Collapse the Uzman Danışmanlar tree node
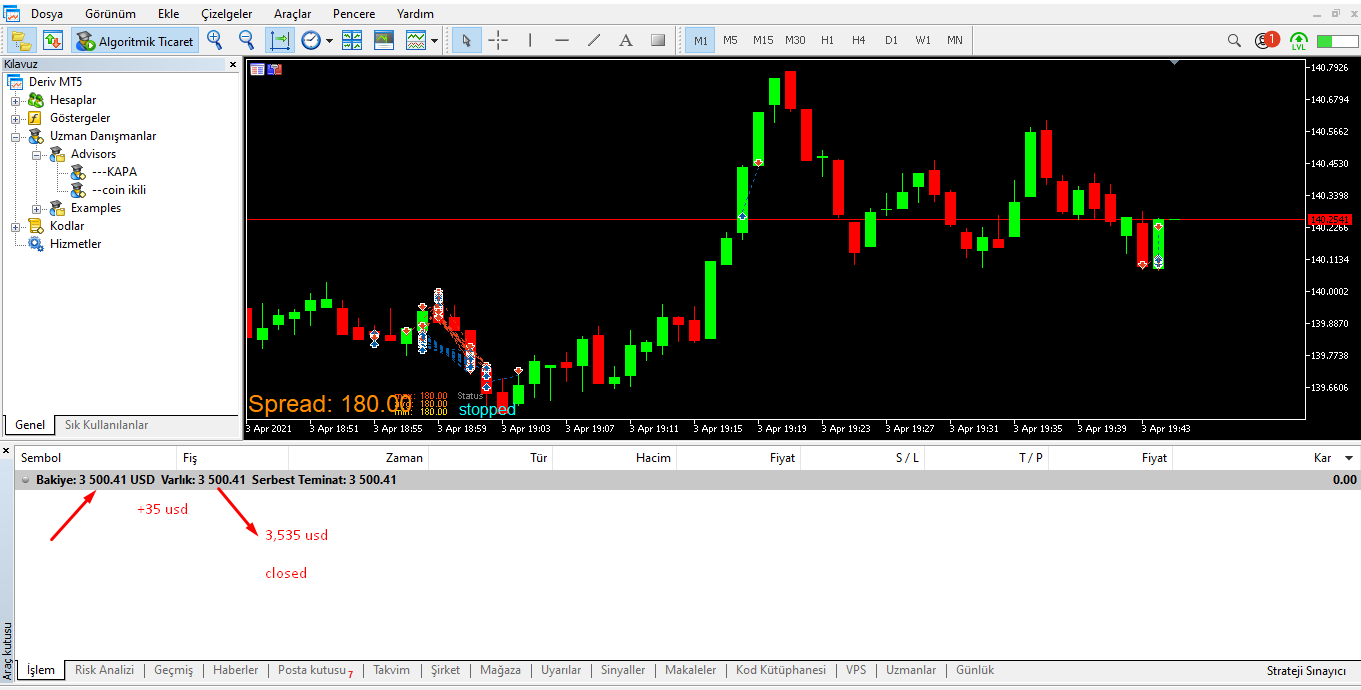The height and width of the screenshot is (690, 1361). pos(16,136)
